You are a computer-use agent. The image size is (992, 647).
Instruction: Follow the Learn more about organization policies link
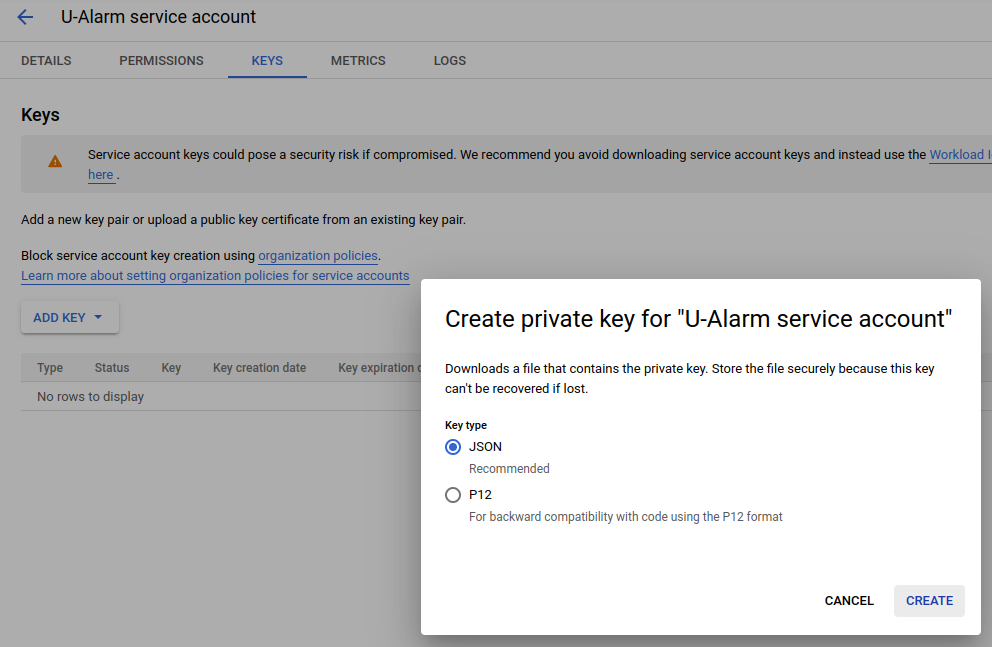(x=215, y=276)
